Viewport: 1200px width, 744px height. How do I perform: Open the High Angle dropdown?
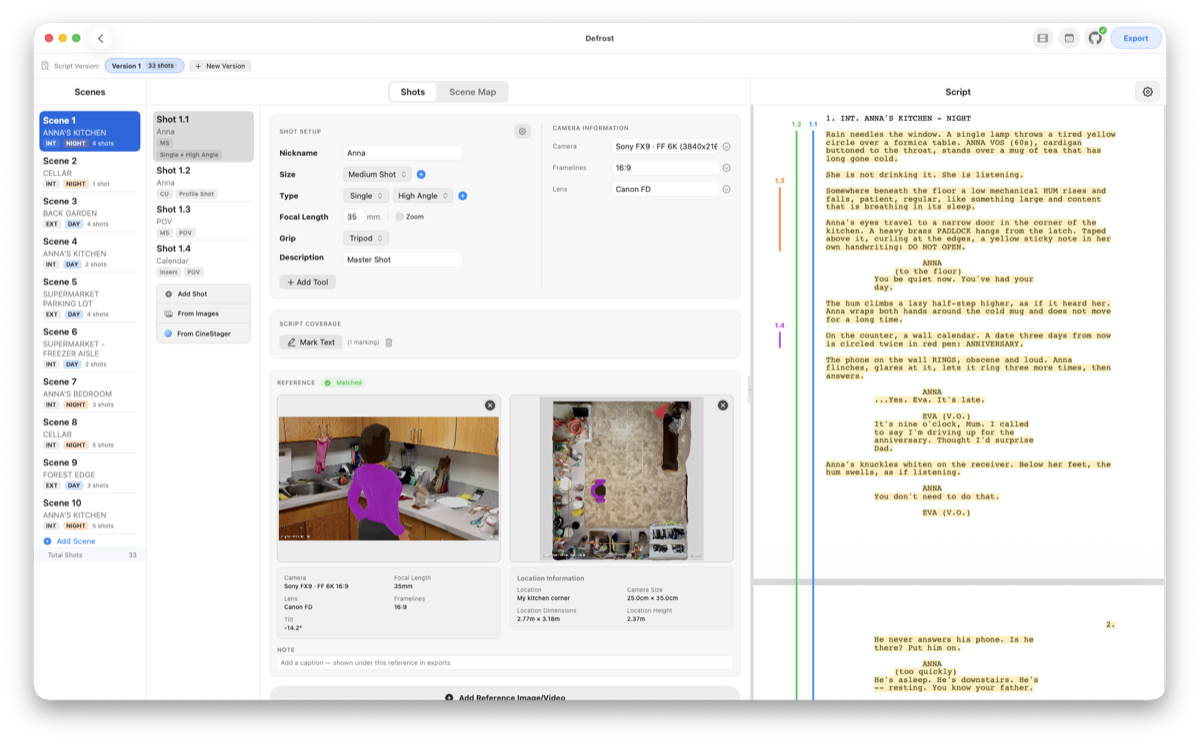423,196
